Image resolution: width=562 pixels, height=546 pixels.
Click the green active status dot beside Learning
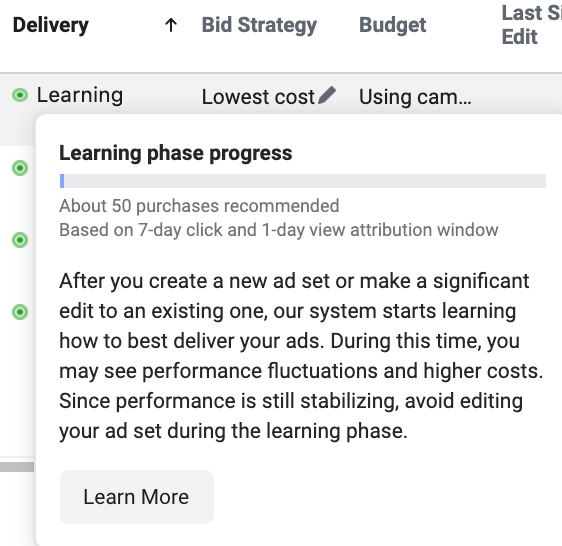20,95
